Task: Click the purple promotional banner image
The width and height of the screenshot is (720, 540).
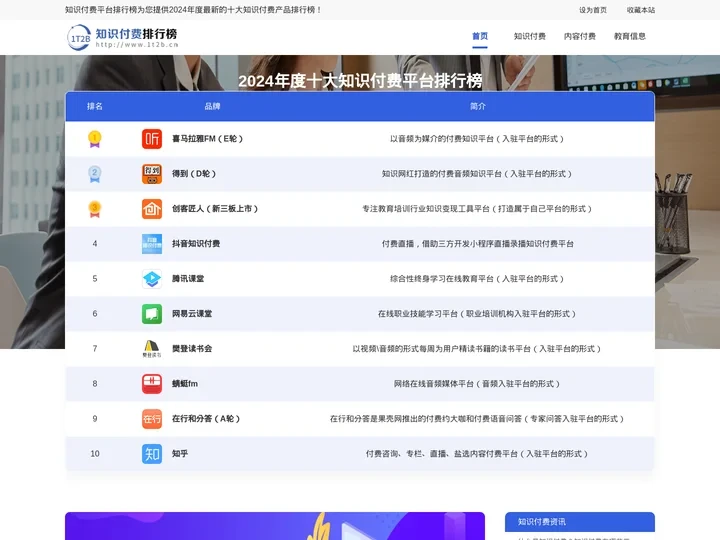Action: tap(275, 526)
